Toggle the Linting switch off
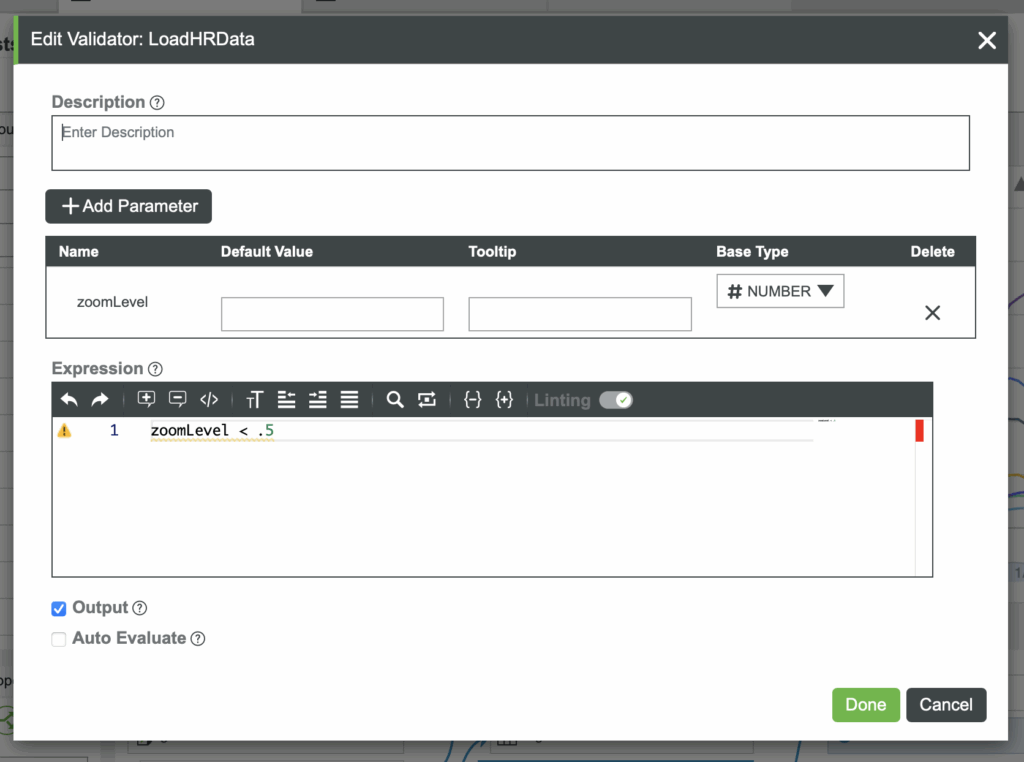 (616, 400)
